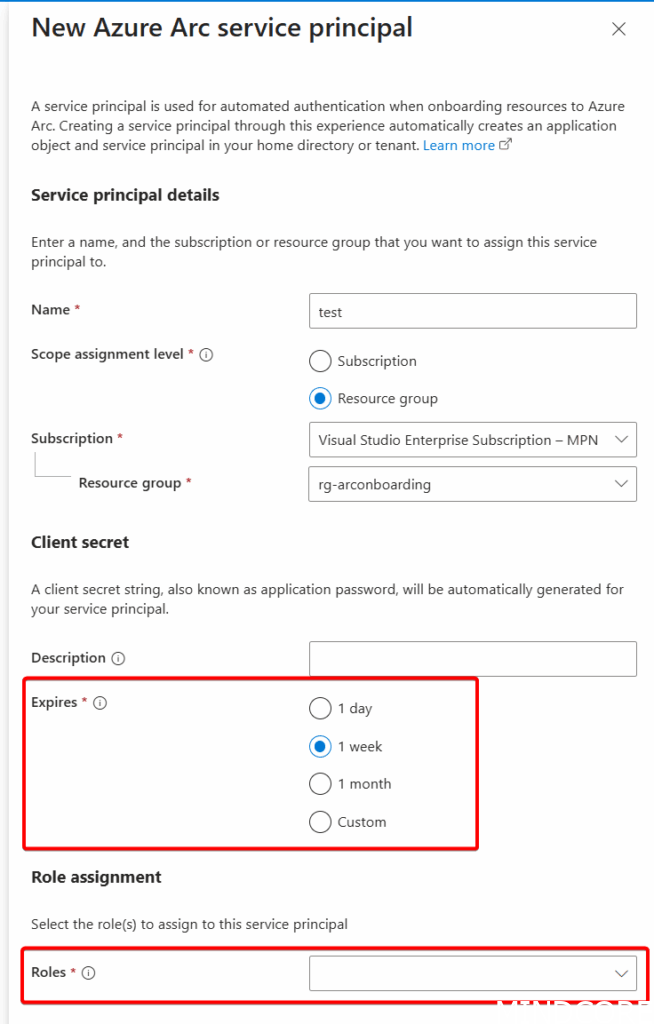The width and height of the screenshot is (654, 1024).
Task: Click the Subscription dropdown chevron
Action: pos(622,440)
